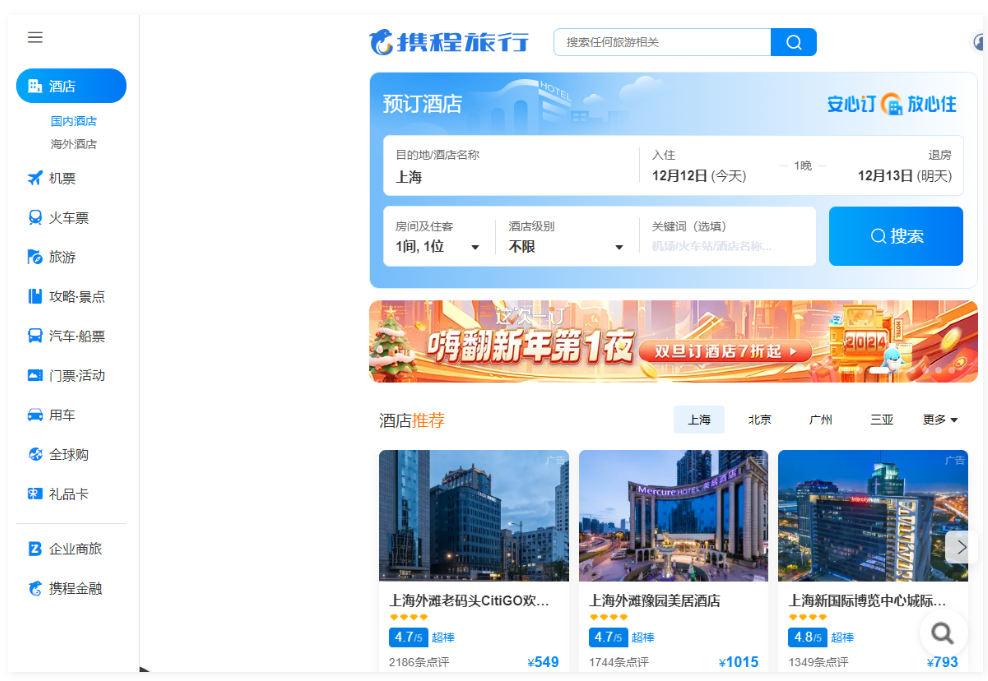Click the car icon for 用车
The image size is (988, 681).
point(35,415)
